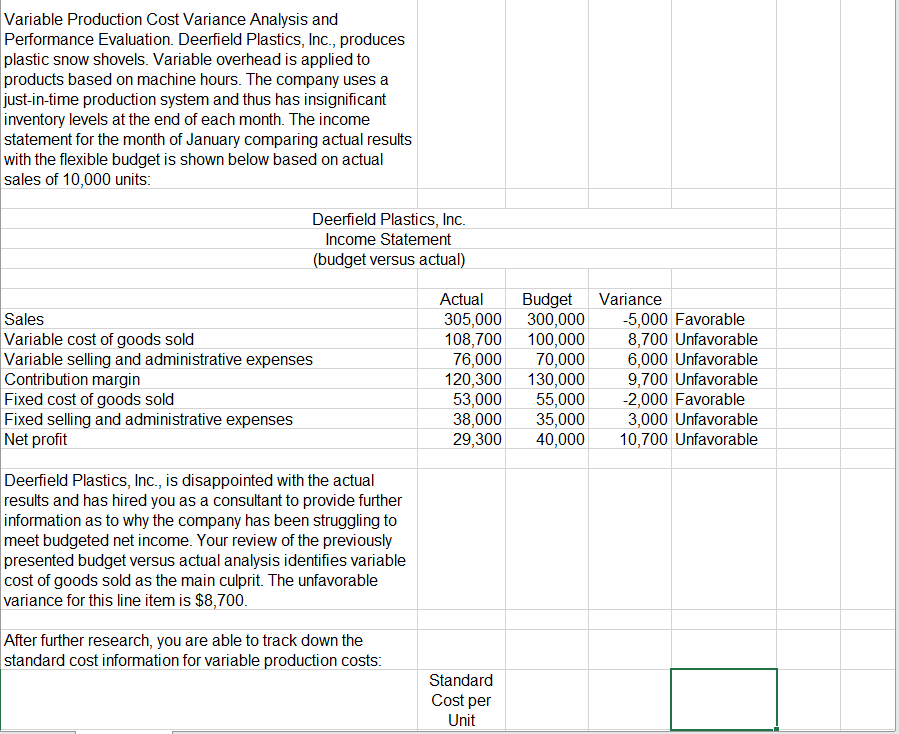Click the 'Variance' column header cell
This screenshot has height=734, width=899.
(x=630, y=299)
